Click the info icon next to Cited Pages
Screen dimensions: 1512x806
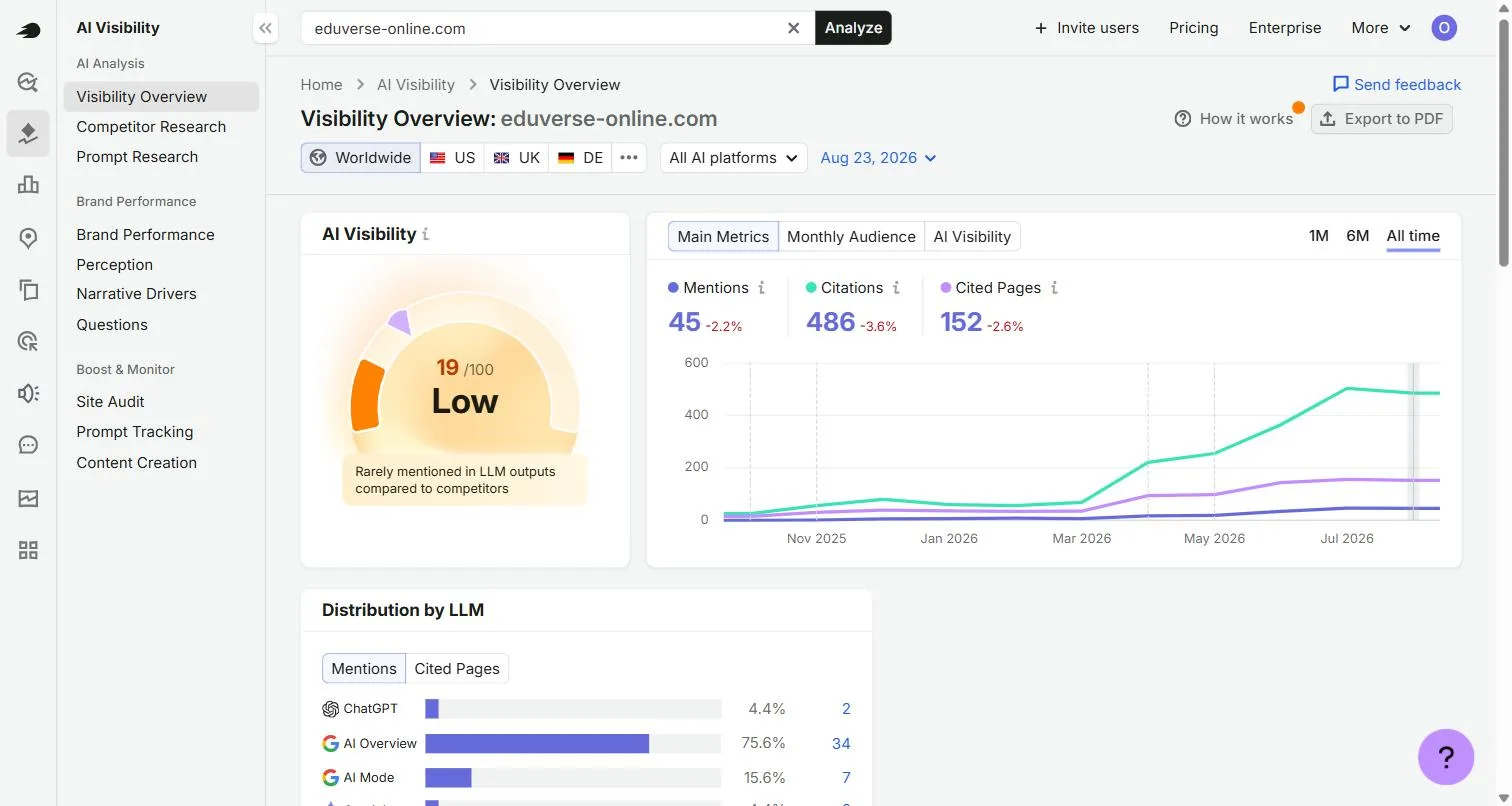click(1054, 288)
